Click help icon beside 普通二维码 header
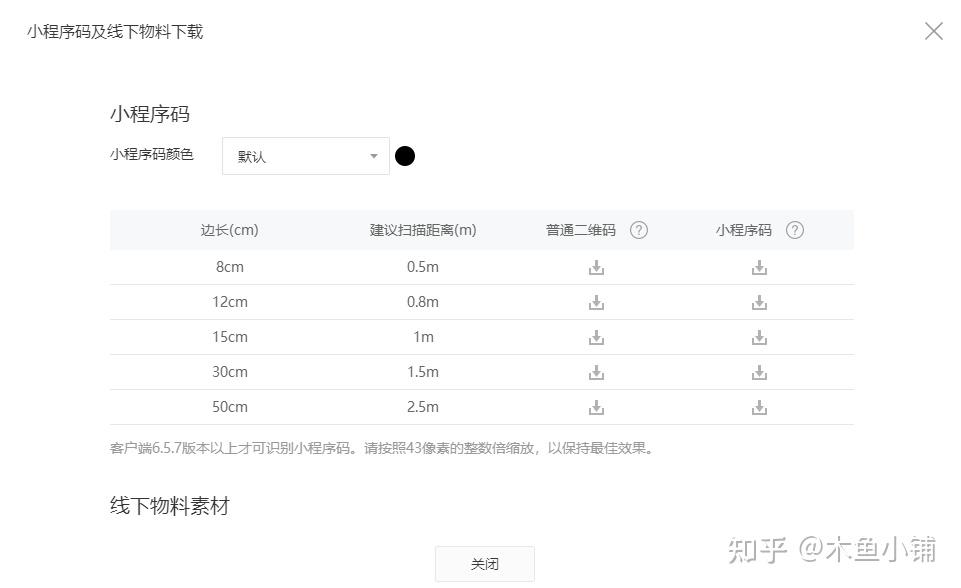 coord(639,230)
